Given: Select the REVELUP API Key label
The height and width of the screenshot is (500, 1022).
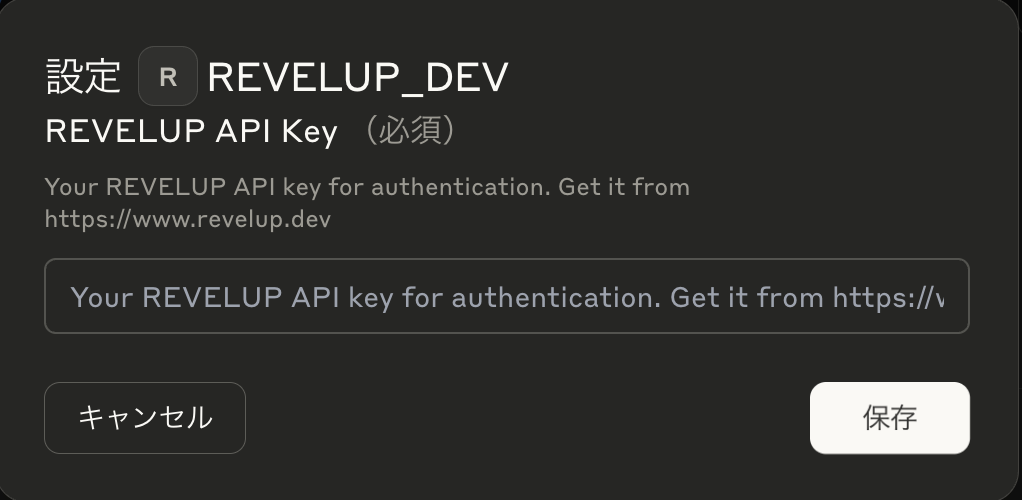Looking at the screenshot, I should coord(192,131).
